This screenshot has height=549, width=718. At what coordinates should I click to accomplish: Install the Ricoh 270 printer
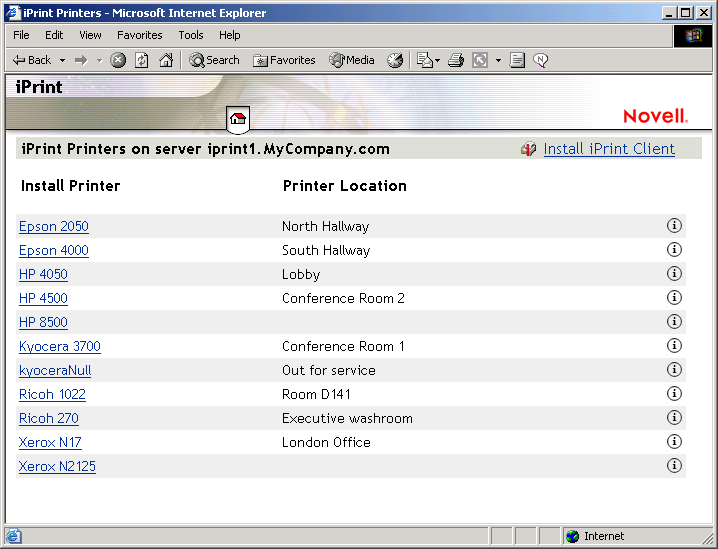coord(49,418)
